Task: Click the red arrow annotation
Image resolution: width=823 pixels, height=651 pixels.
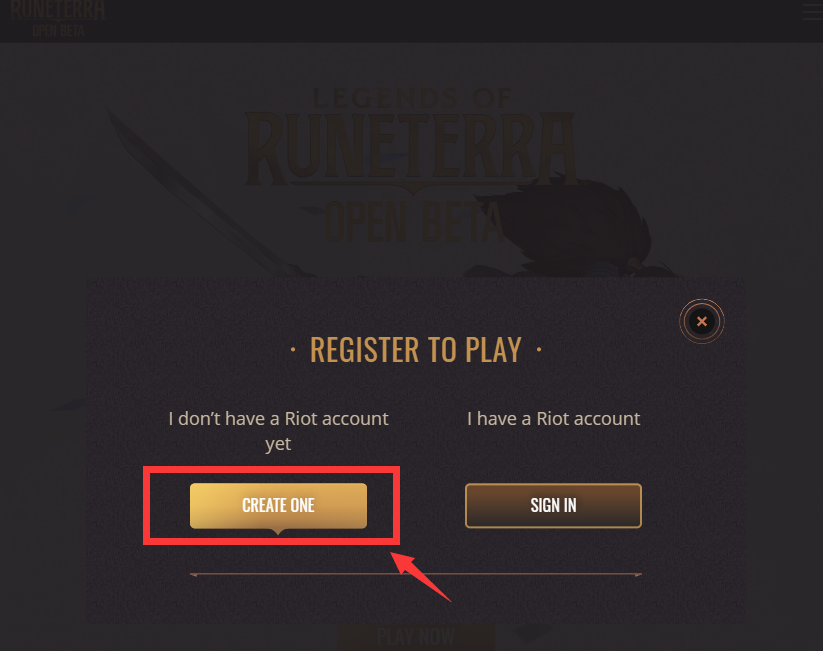Action: point(421,576)
